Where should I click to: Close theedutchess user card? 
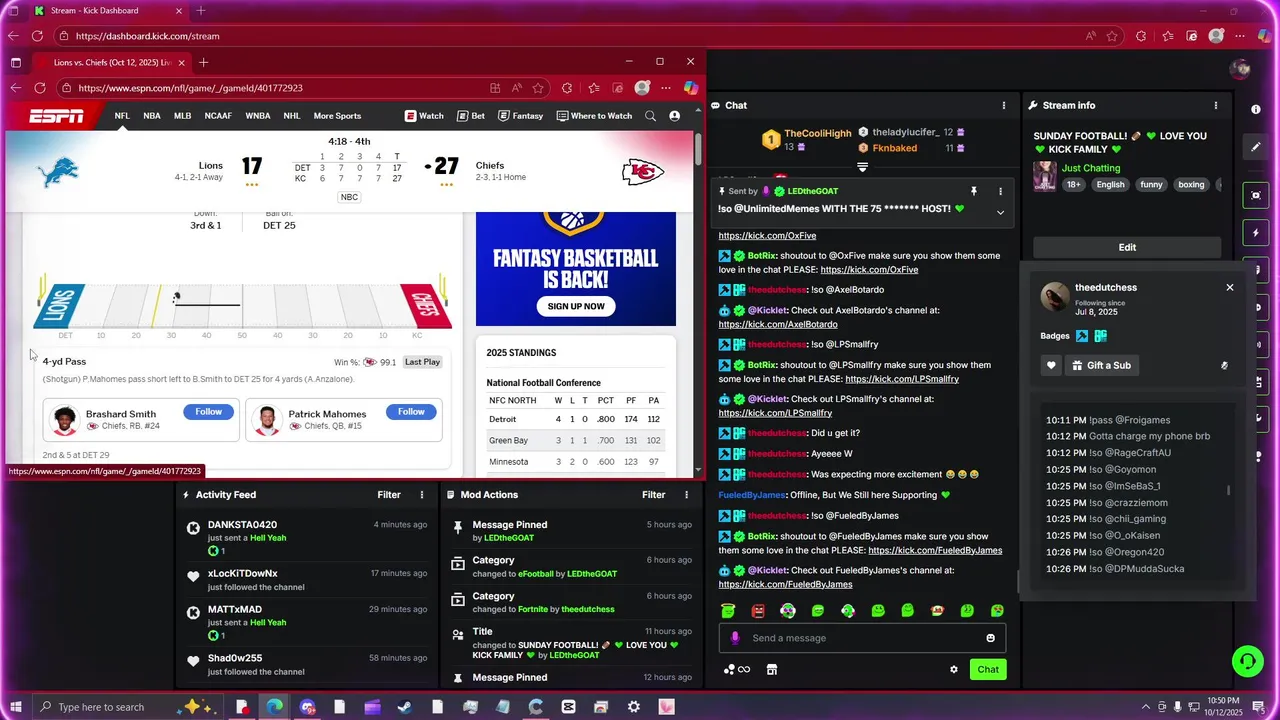[x=1230, y=288]
